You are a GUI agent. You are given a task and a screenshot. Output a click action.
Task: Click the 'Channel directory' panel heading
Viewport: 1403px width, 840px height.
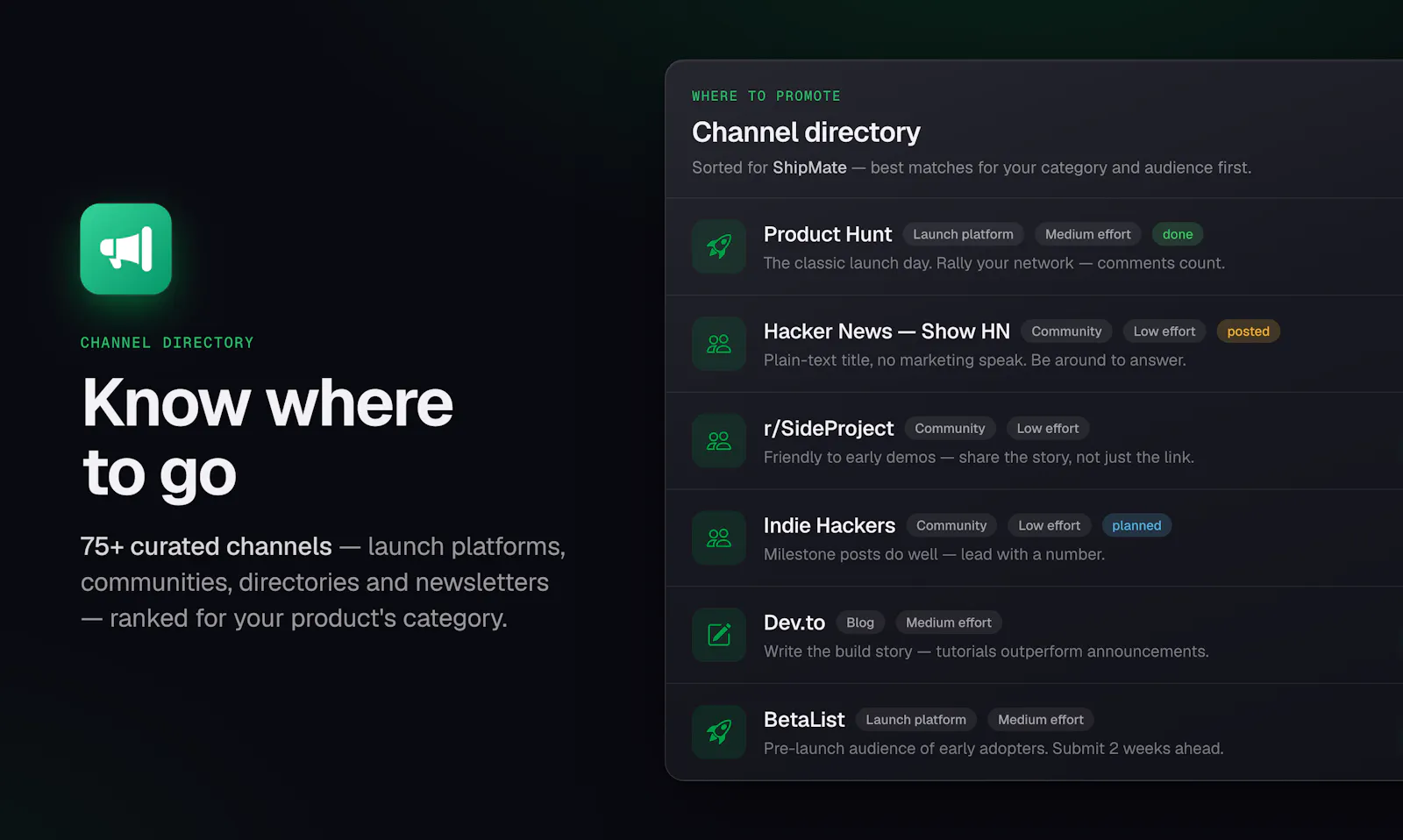[806, 132]
